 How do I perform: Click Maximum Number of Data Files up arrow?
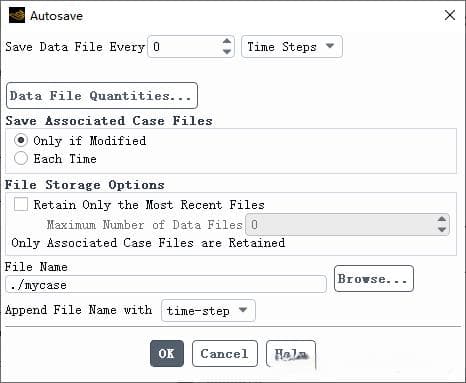[x=442, y=219]
